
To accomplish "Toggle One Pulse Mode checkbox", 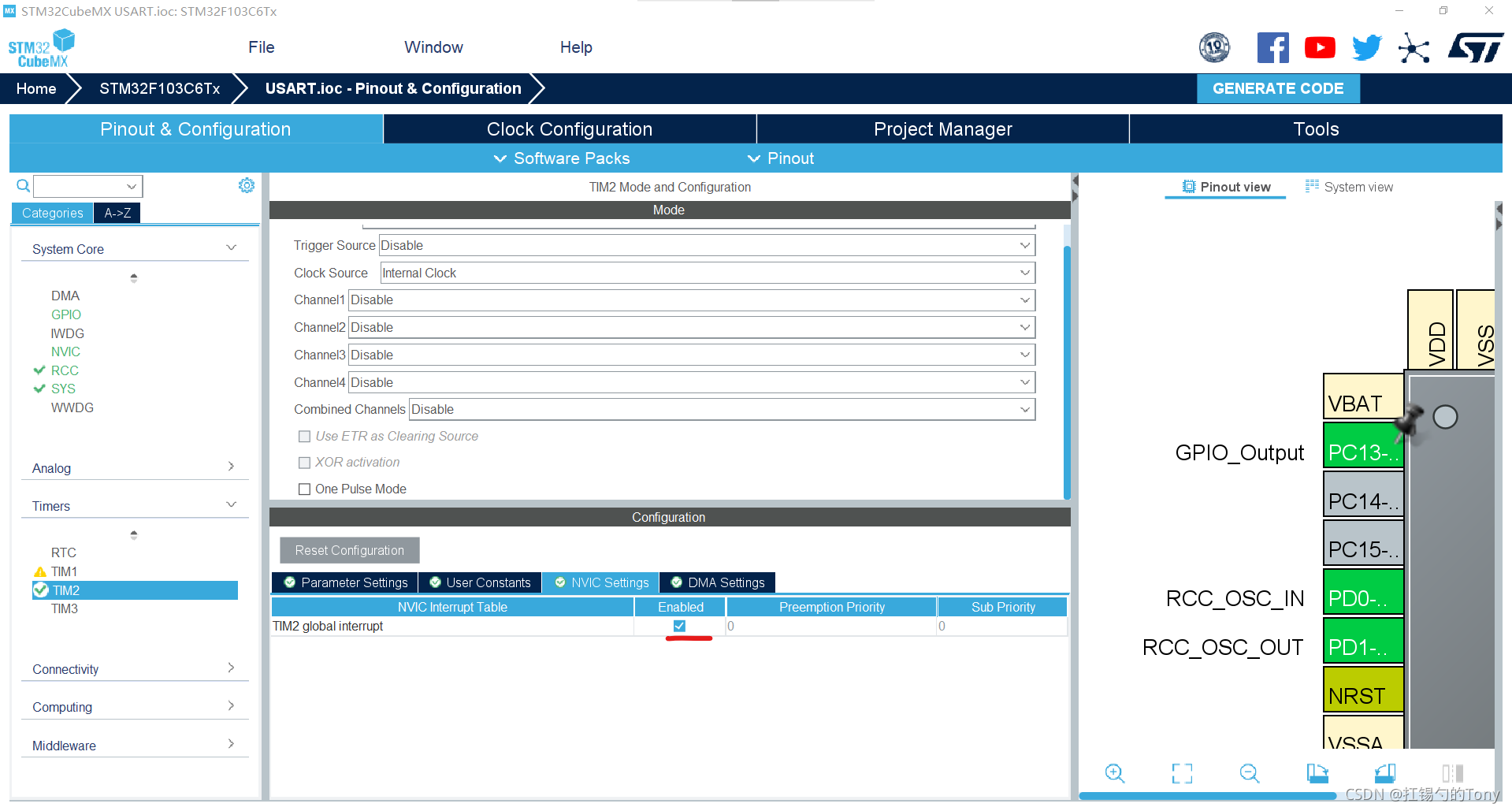I will click(x=304, y=489).
